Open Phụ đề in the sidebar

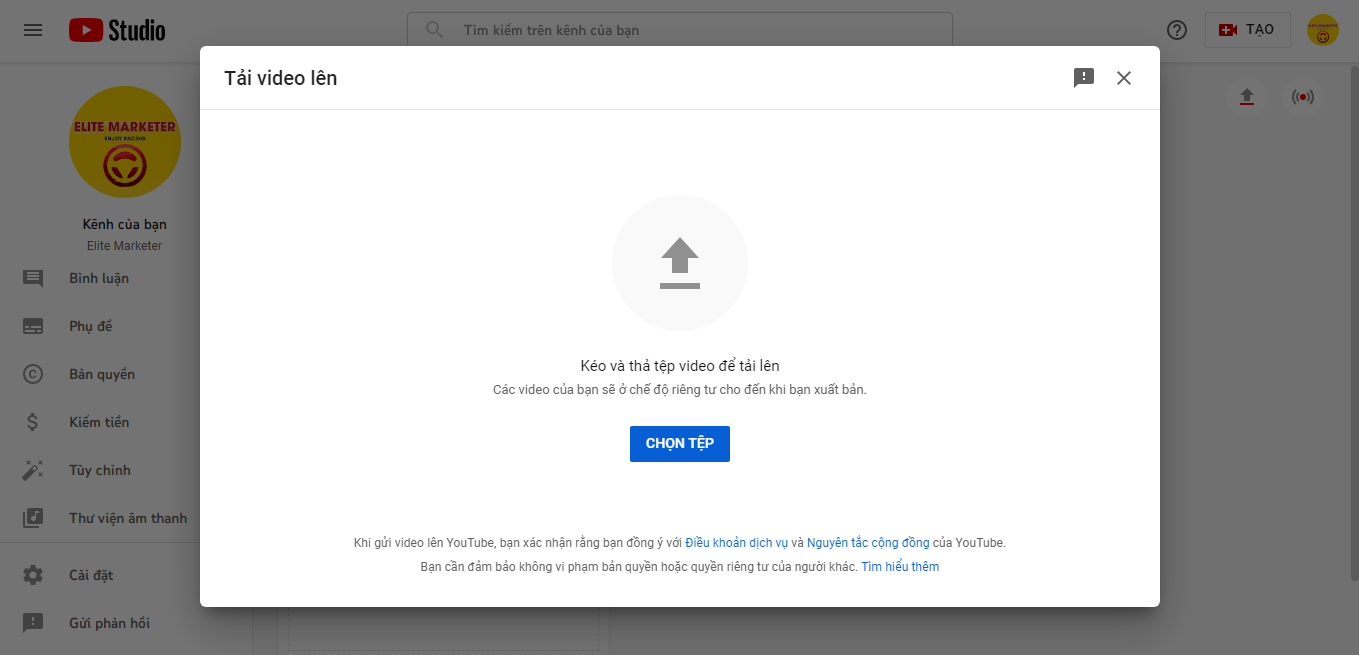pyautogui.click(x=91, y=326)
